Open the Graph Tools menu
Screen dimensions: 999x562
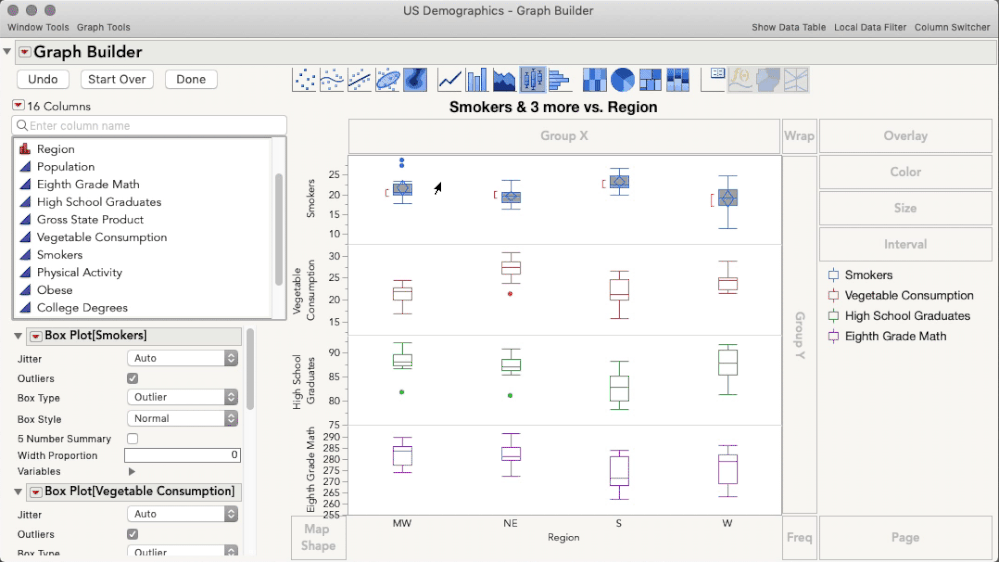click(103, 27)
